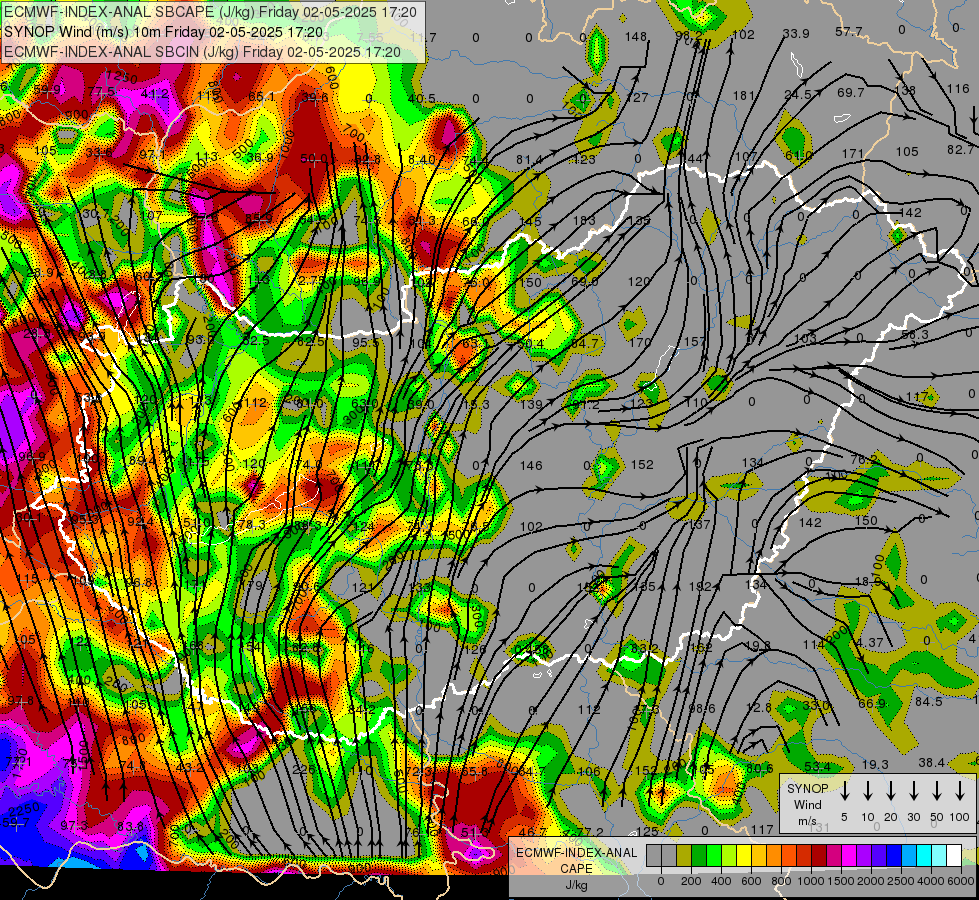Click the station value 82.7 on map
The height and width of the screenshot is (900, 979).
960,149
